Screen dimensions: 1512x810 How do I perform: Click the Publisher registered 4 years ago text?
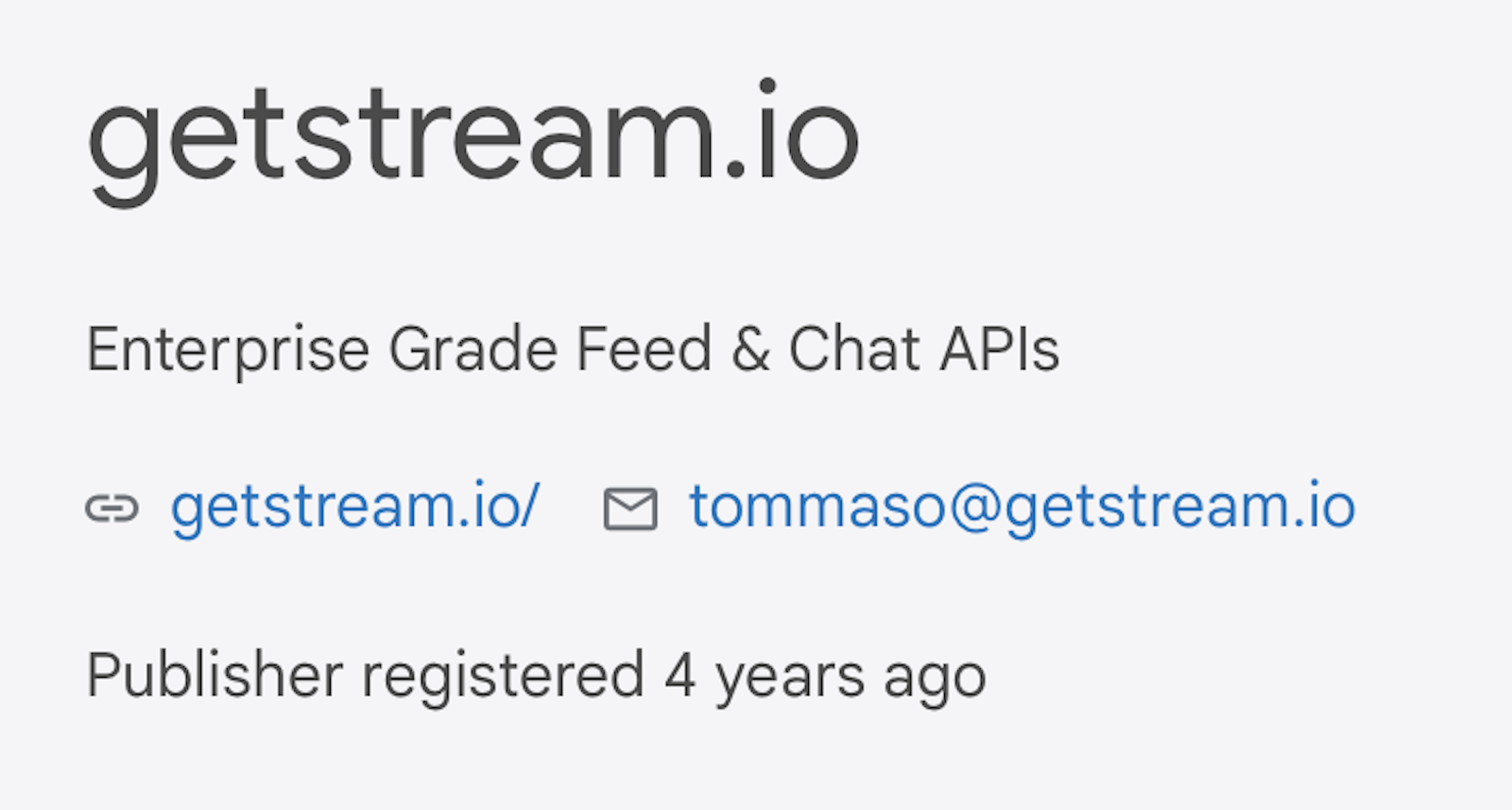[536, 677]
